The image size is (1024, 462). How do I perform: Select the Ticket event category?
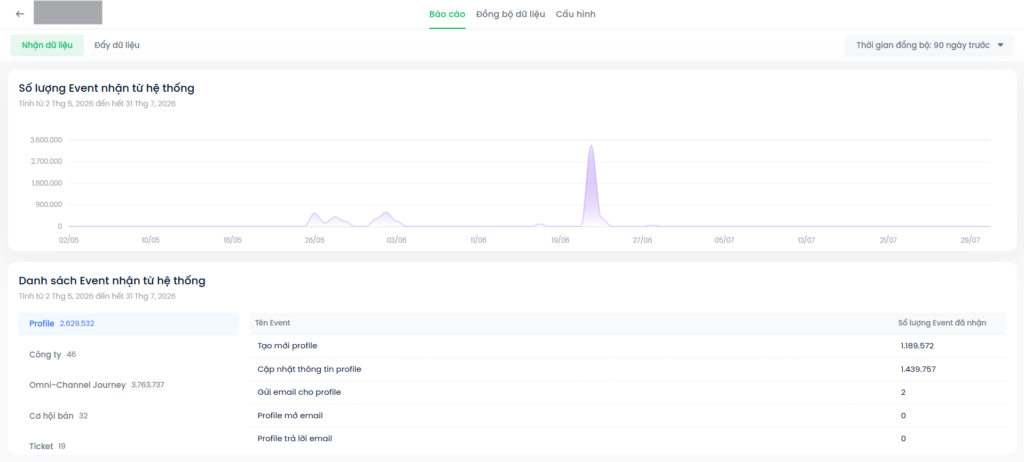129,446
